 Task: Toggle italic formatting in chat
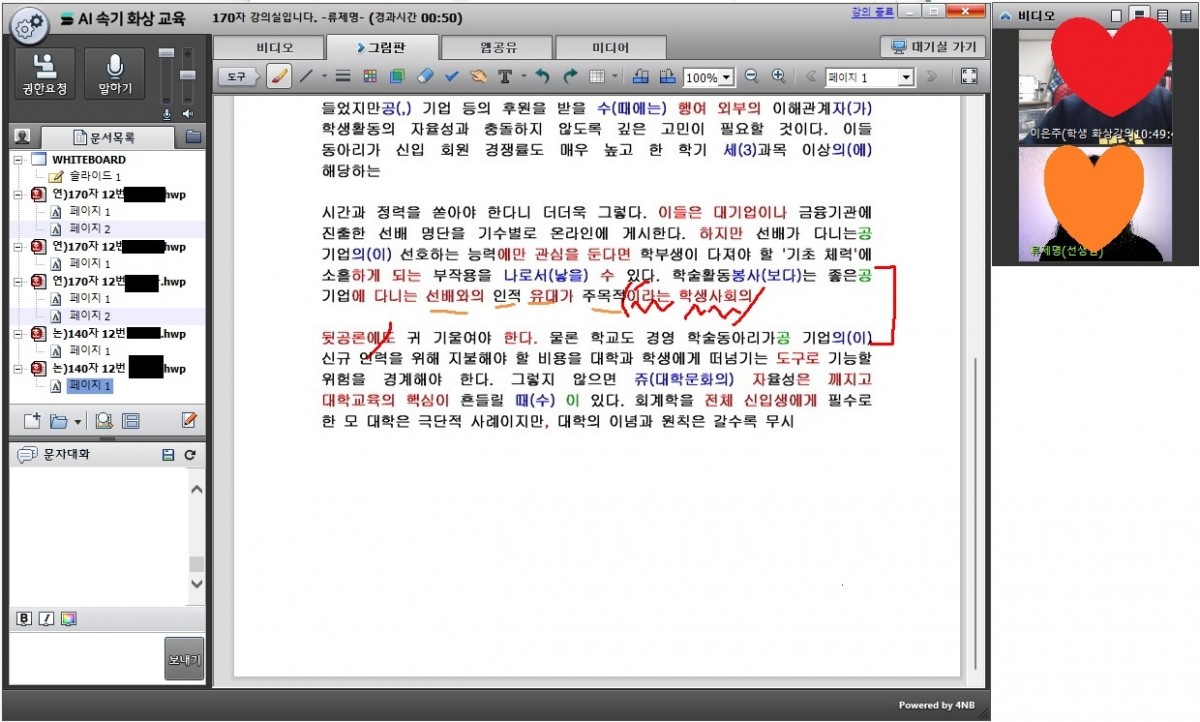45,618
